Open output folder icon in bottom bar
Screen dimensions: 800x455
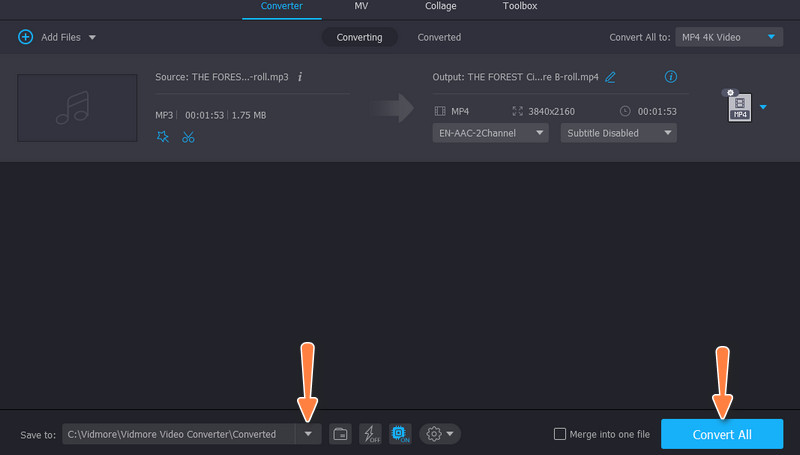(340, 433)
